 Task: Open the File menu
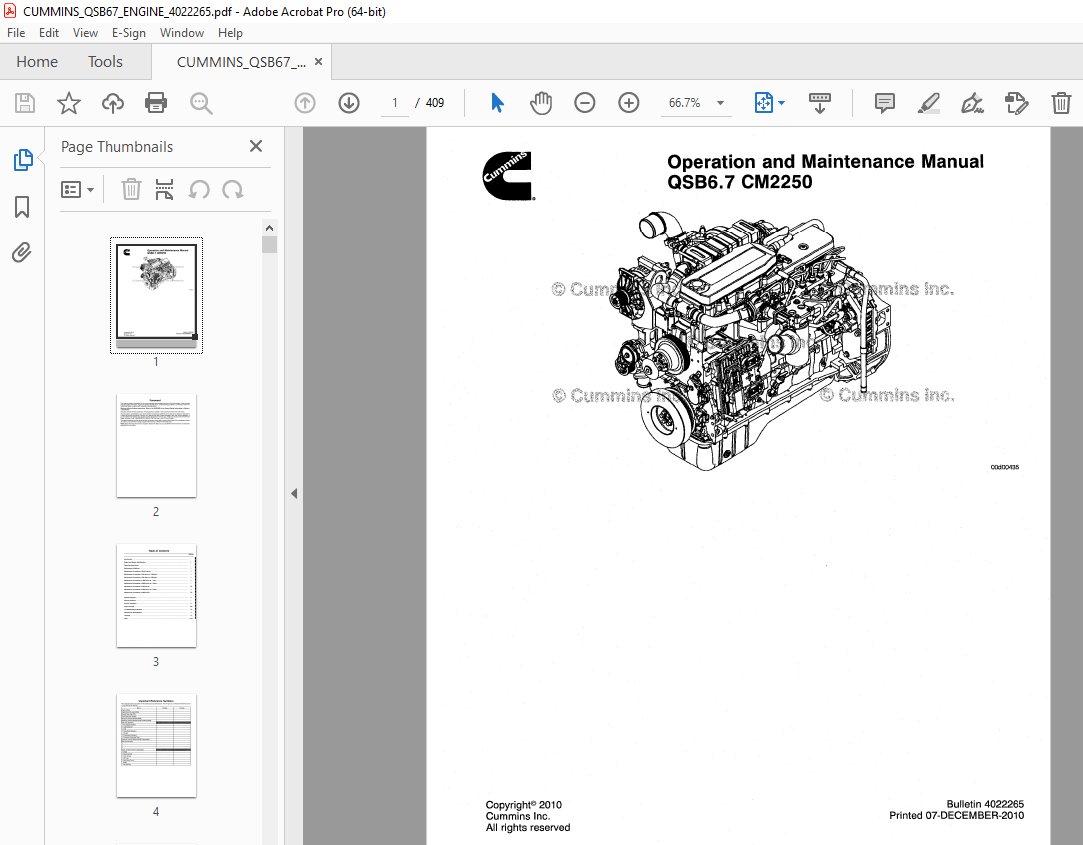click(16, 32)
